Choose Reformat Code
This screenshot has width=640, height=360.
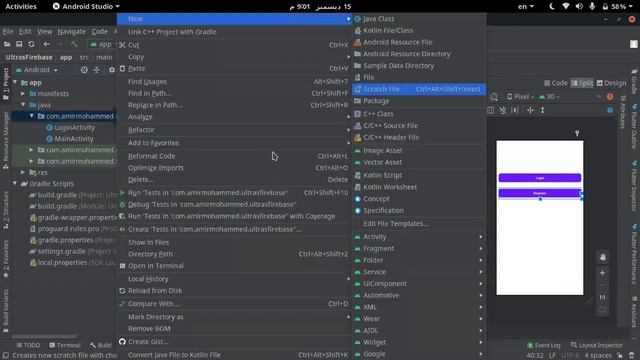pyautogui.click(x=235, y=156)
